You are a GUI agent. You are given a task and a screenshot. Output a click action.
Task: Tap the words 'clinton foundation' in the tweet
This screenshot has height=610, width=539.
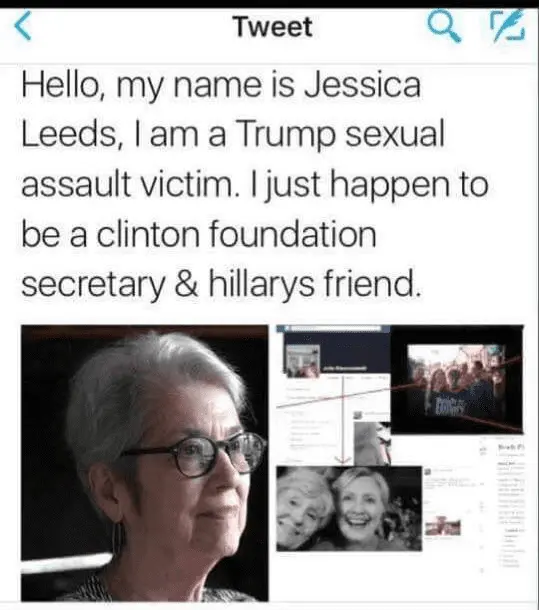(236, 234)
